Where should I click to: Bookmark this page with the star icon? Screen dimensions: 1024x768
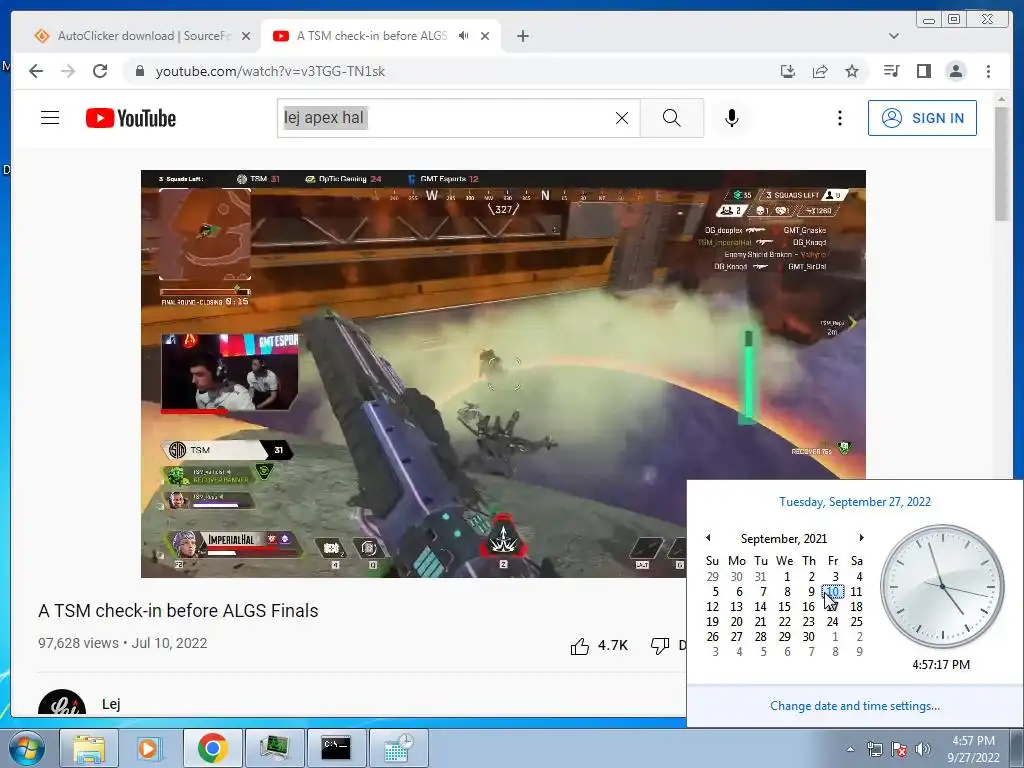point(852,71)
